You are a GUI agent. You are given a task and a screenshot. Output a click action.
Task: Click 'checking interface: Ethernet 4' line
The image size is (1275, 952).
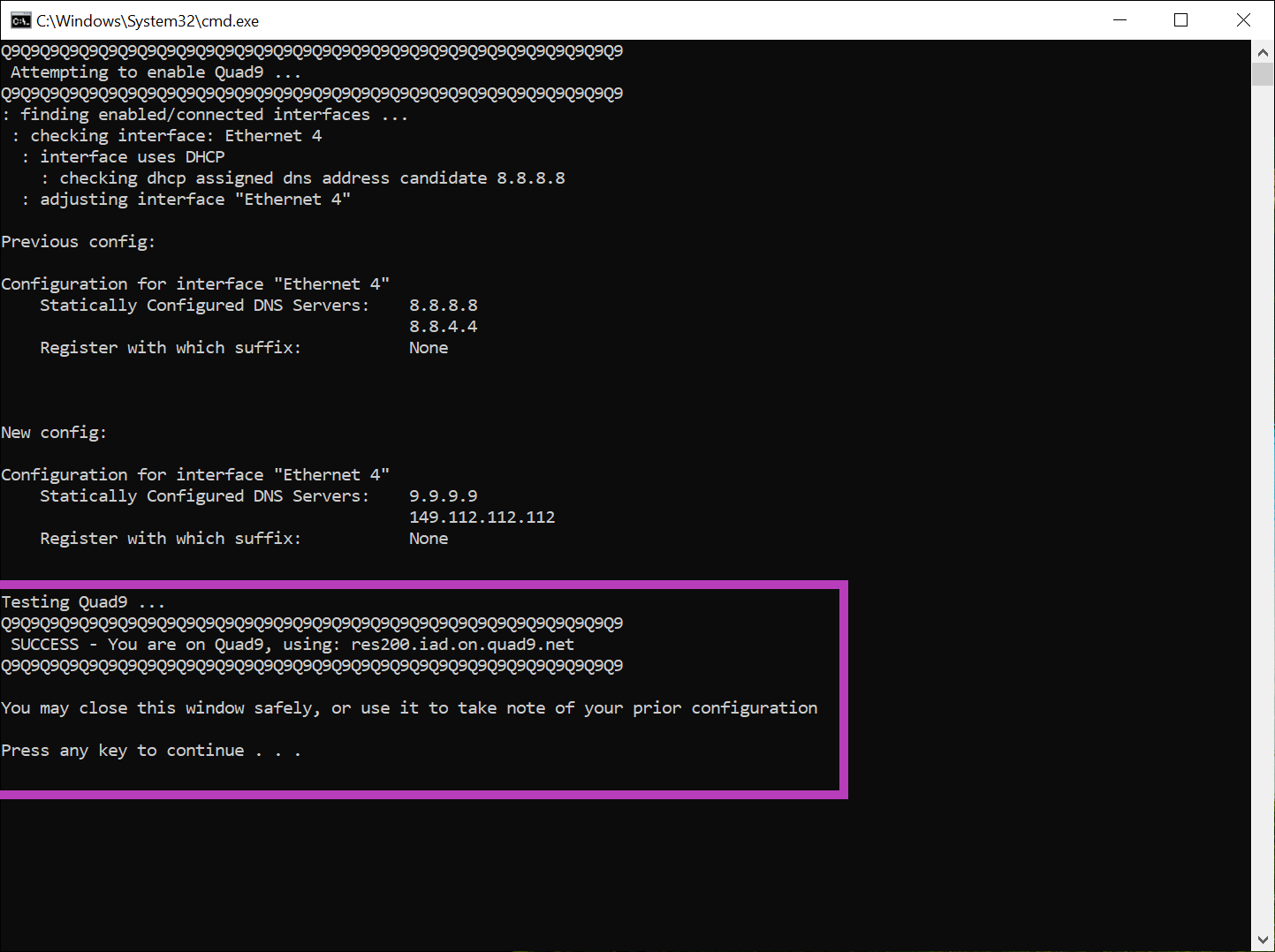167,136
